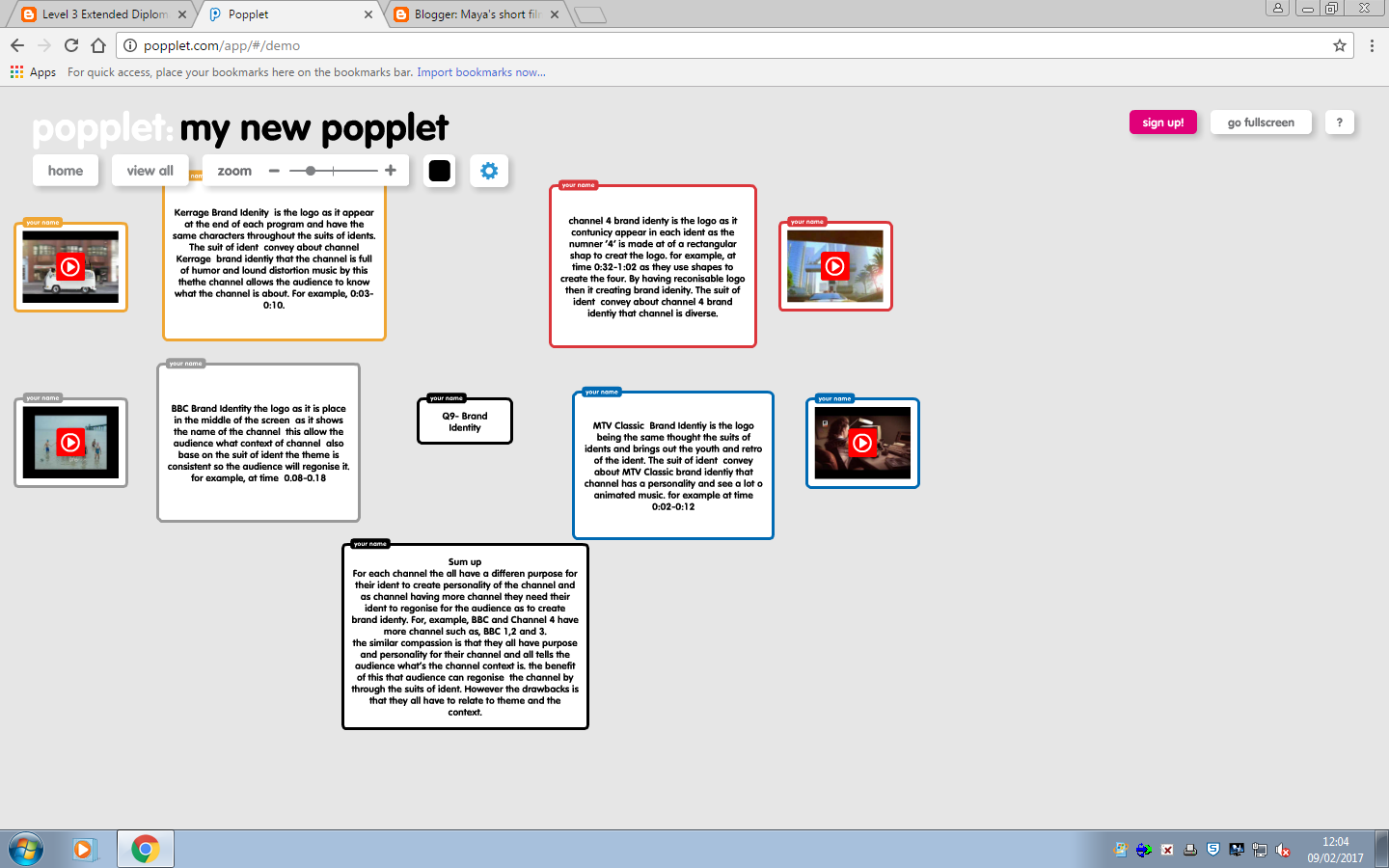Image resolution: width=1389 pixels, height=868 pixels.
Task: Click the address bar URL
Action: coord(222,45)
